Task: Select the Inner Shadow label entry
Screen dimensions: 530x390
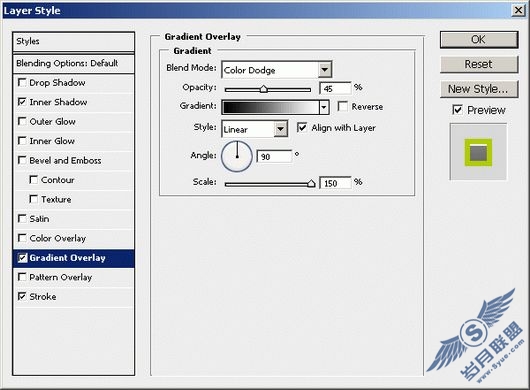Action: [58, 102]
